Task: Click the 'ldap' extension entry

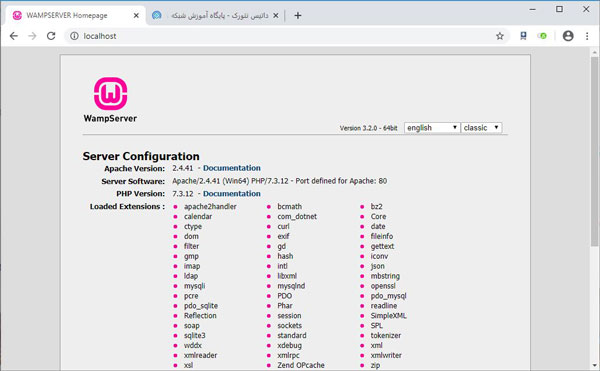Action: point(191,276)
